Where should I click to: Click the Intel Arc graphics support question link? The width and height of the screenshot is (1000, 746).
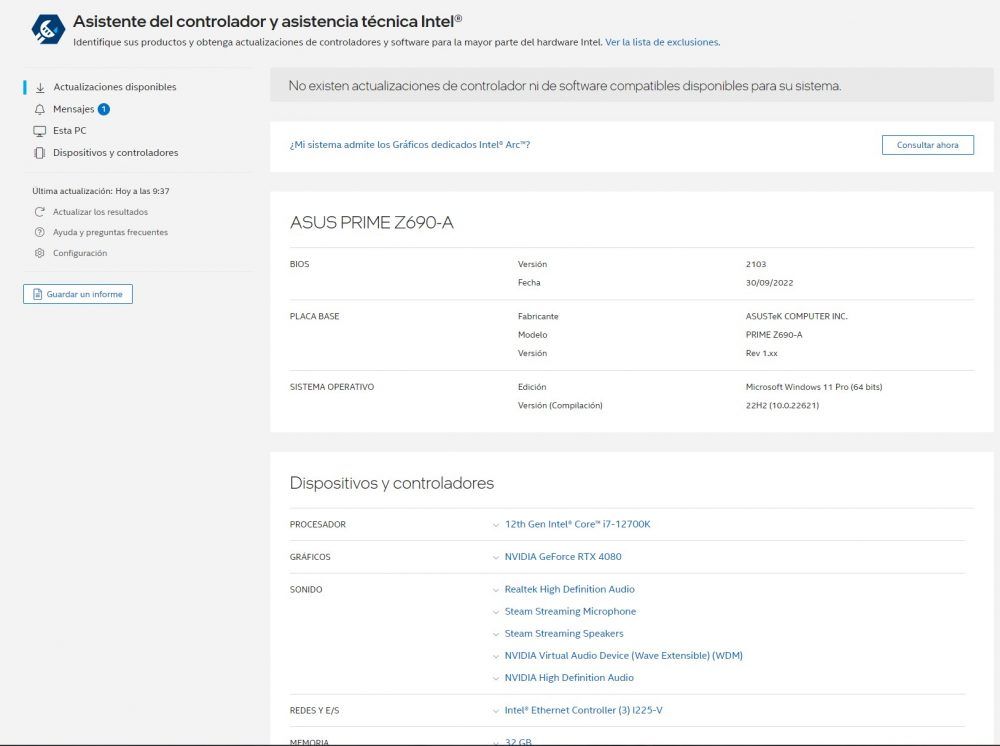click(410, 145)
